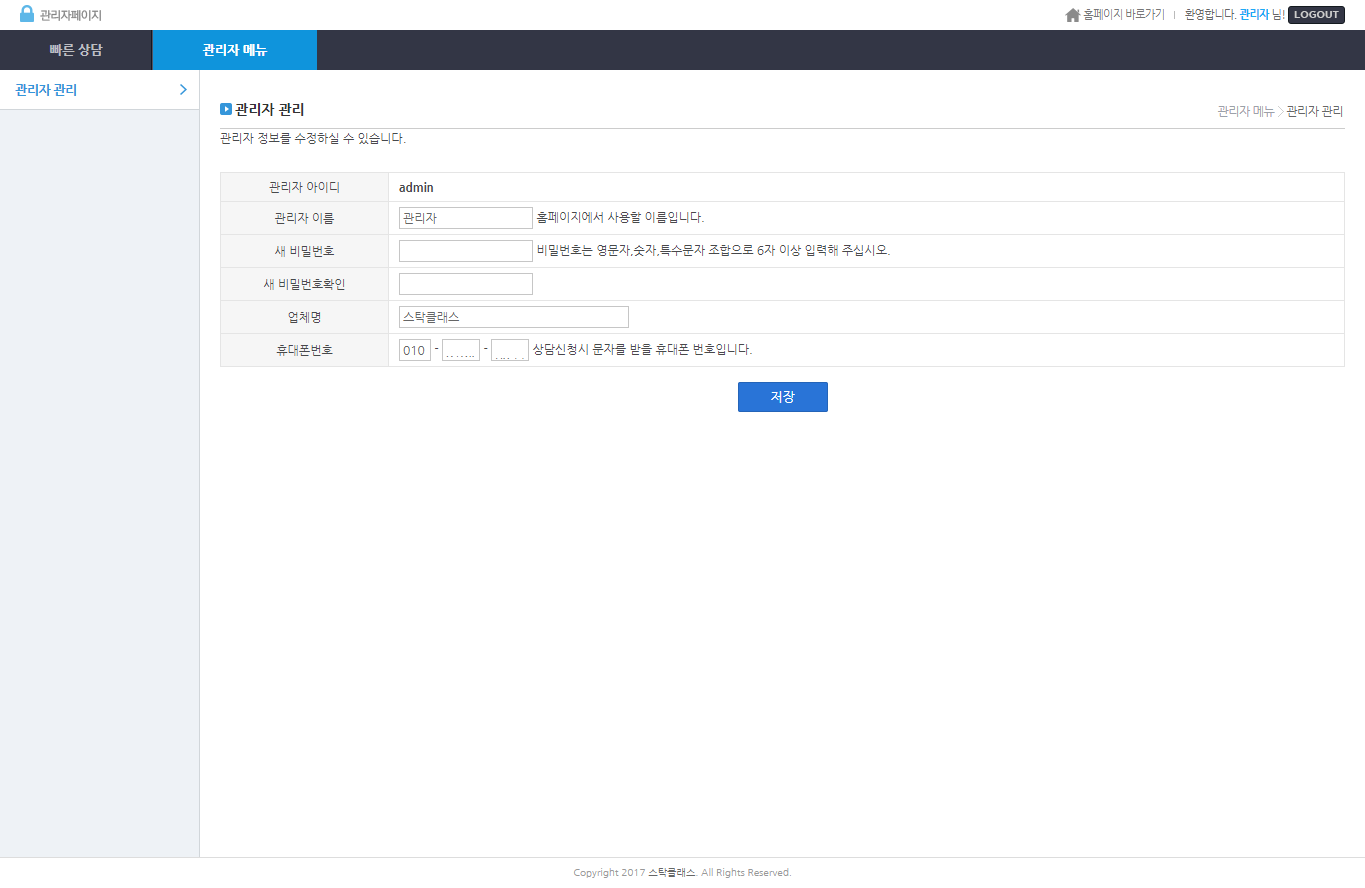Screen dimensions: 1365x888
Task: Select the 관리자 메뉴 tab
Action: pyautogui.click(x=234, y=50)
